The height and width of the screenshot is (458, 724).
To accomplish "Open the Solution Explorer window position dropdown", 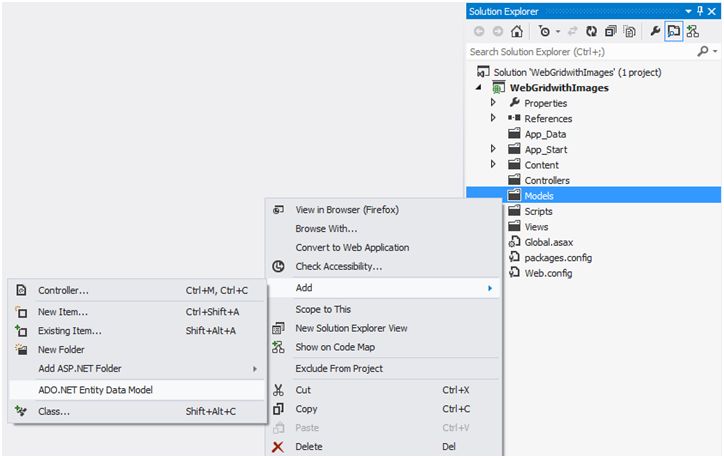I will 688,12.
